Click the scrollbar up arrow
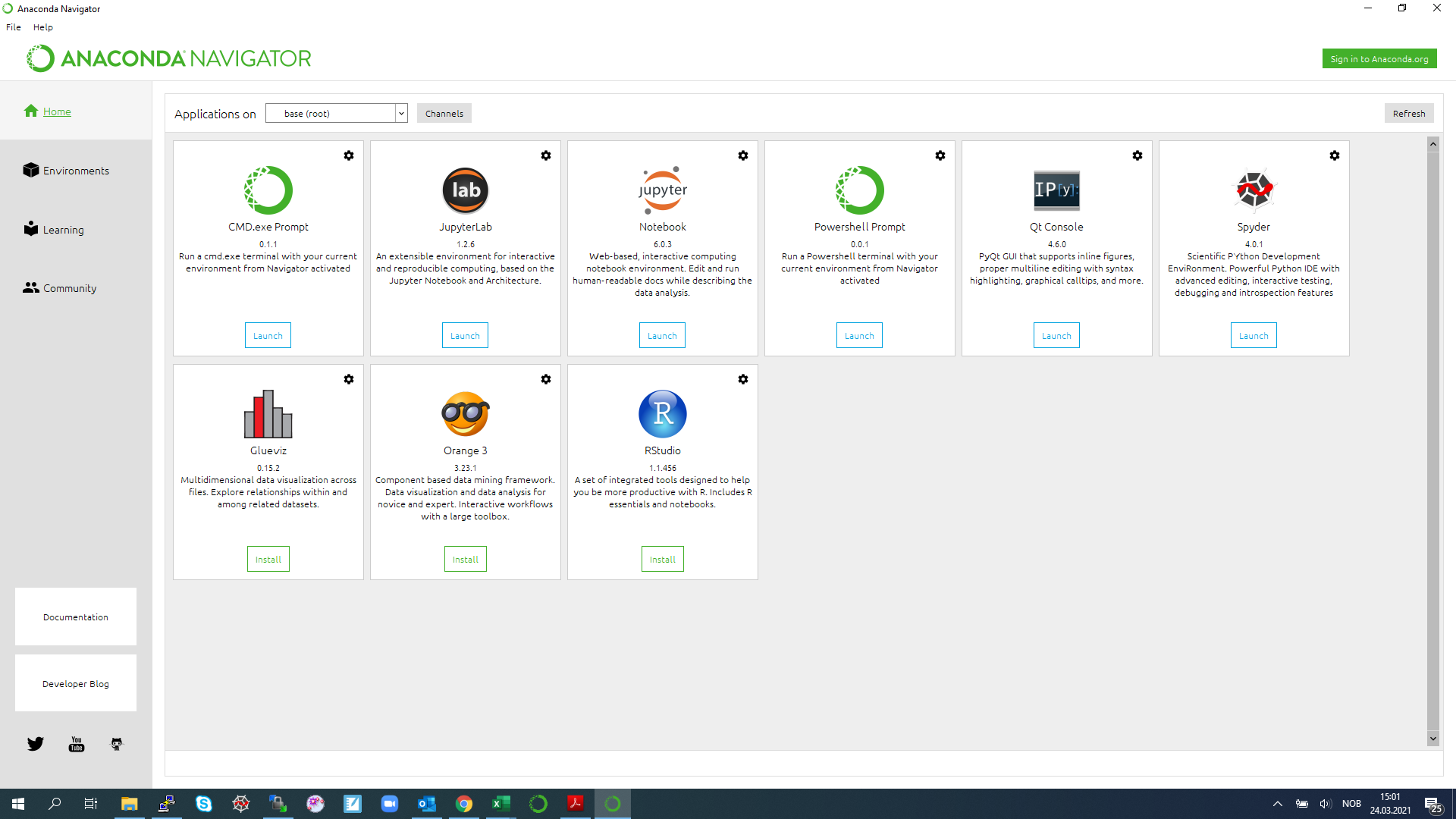This screenshot has height=819, width=1456. pyautogui.click(x=1433, y=144)
